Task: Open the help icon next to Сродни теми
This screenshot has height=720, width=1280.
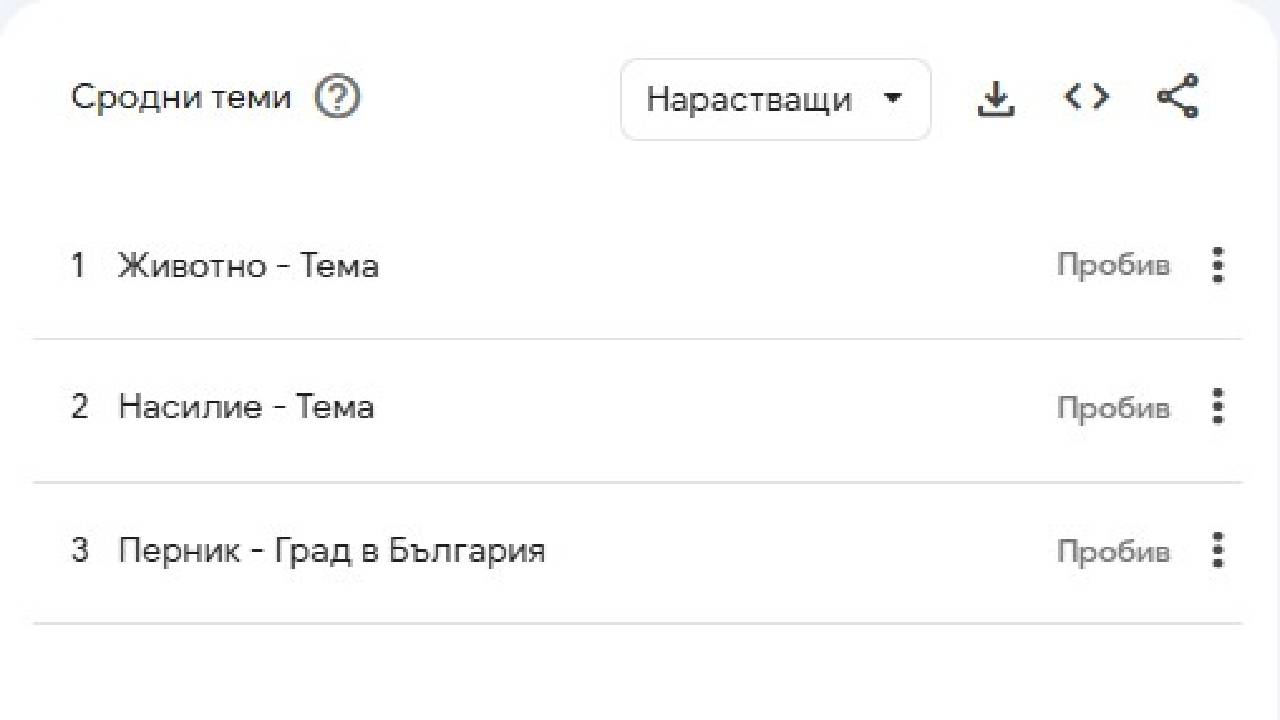Action: [336, 97]
